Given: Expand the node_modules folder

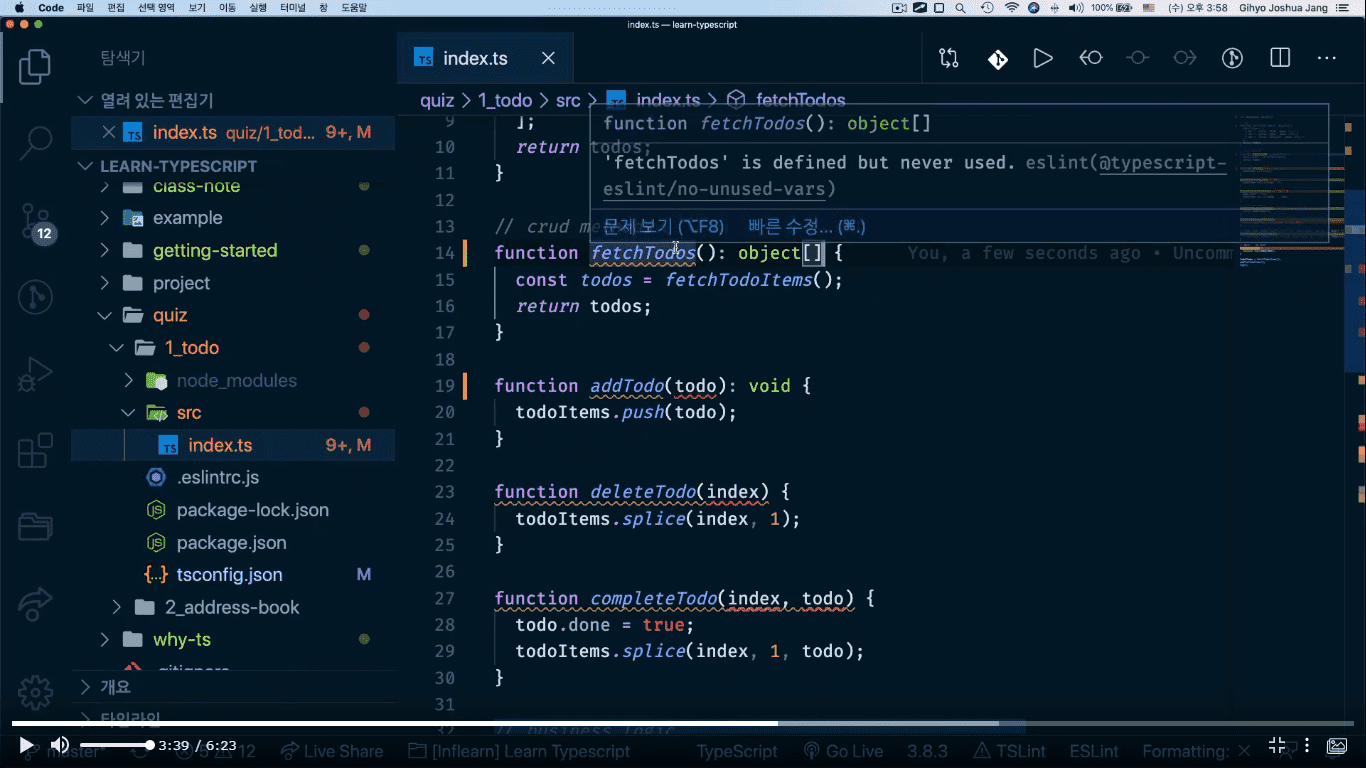Looking at the screenshot, I should [x=236, y=380].
